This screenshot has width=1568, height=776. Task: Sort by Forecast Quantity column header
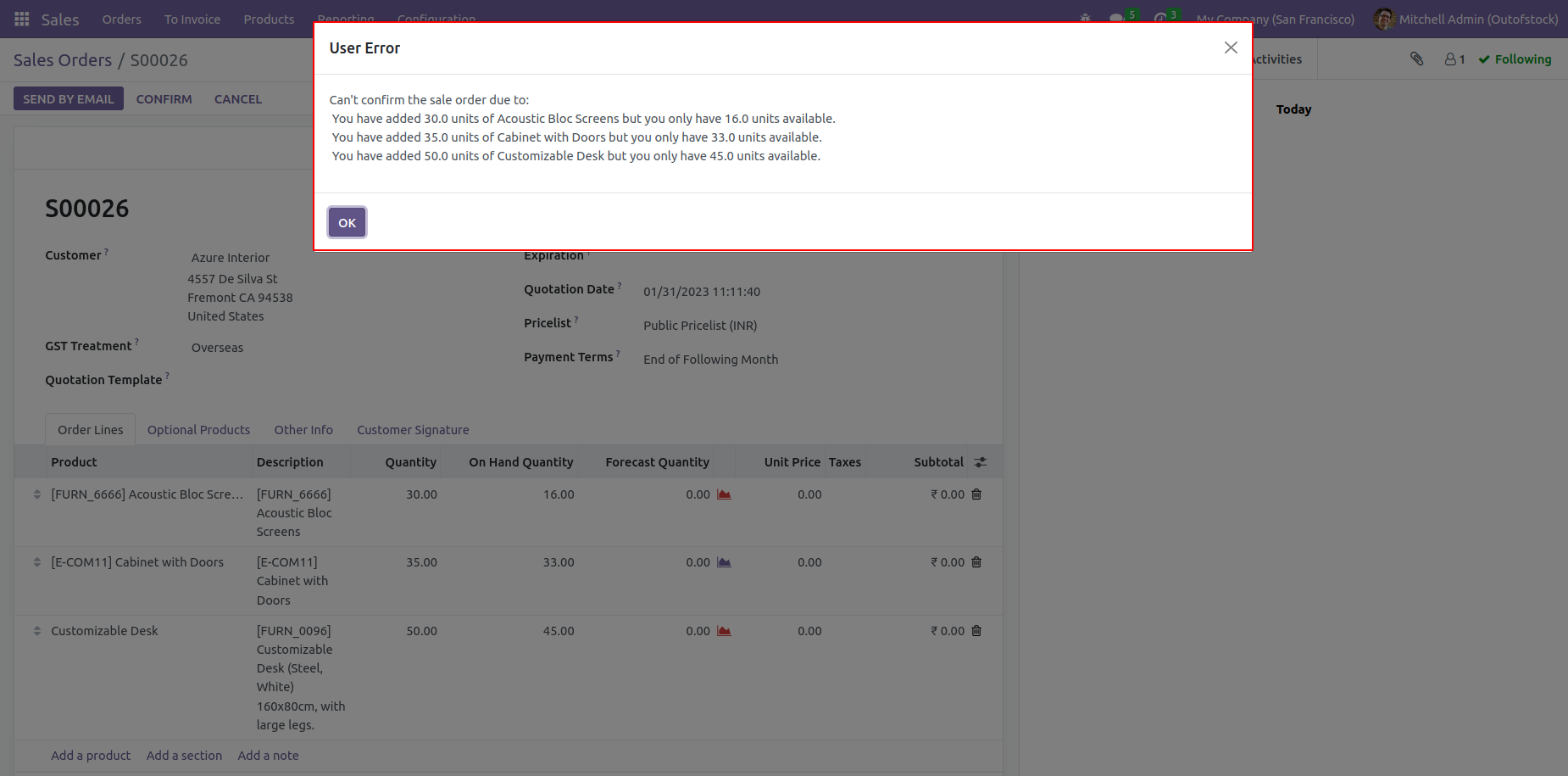click(x=658, y=462)
